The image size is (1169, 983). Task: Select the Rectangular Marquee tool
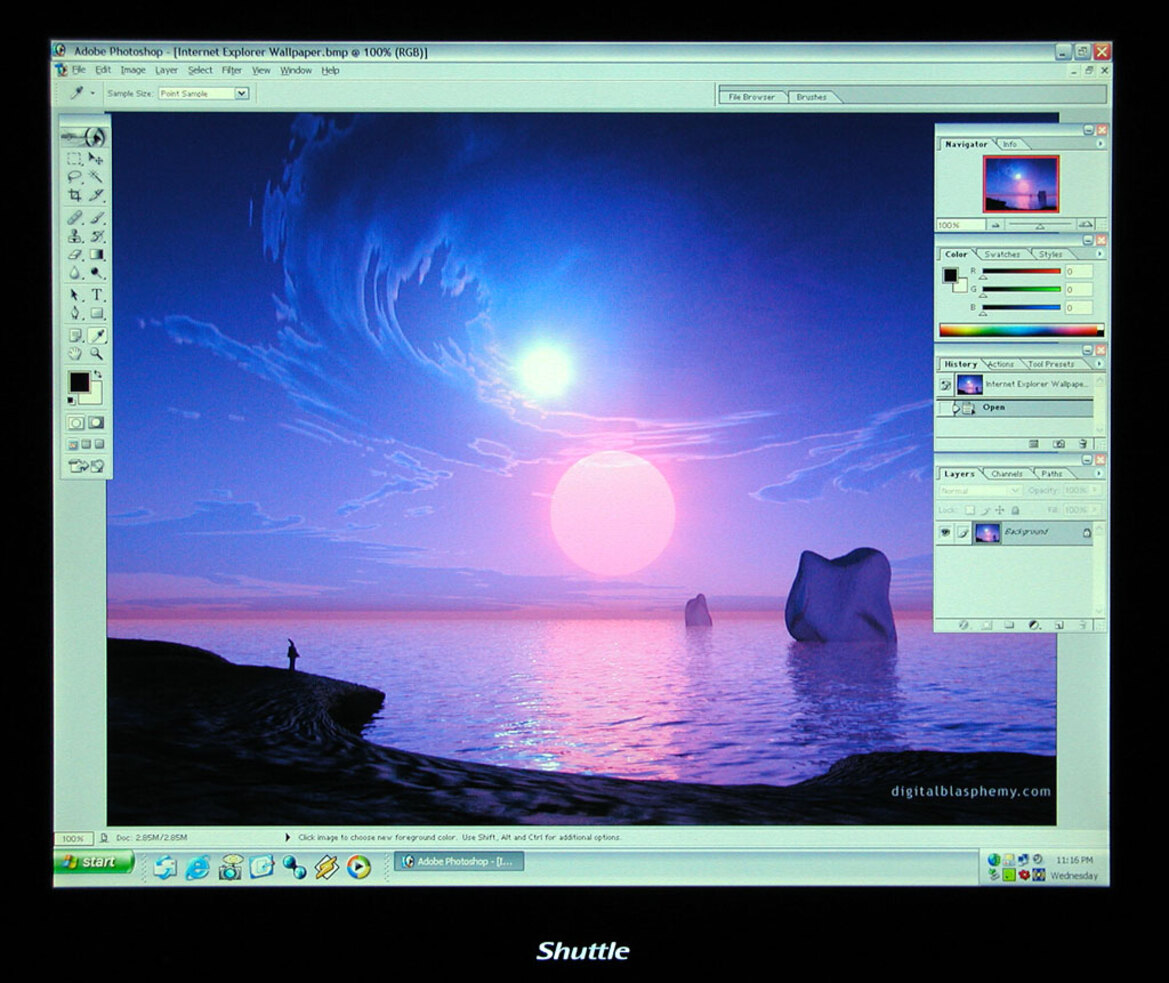click(x=75, y=159)
